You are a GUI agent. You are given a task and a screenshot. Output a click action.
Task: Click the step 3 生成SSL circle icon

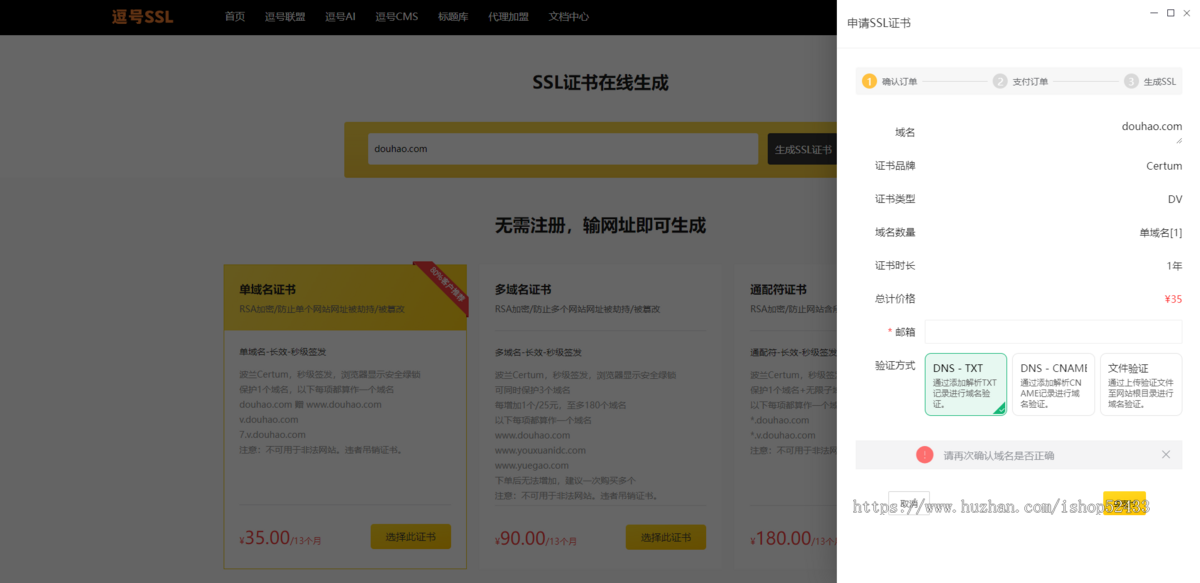1131,81
